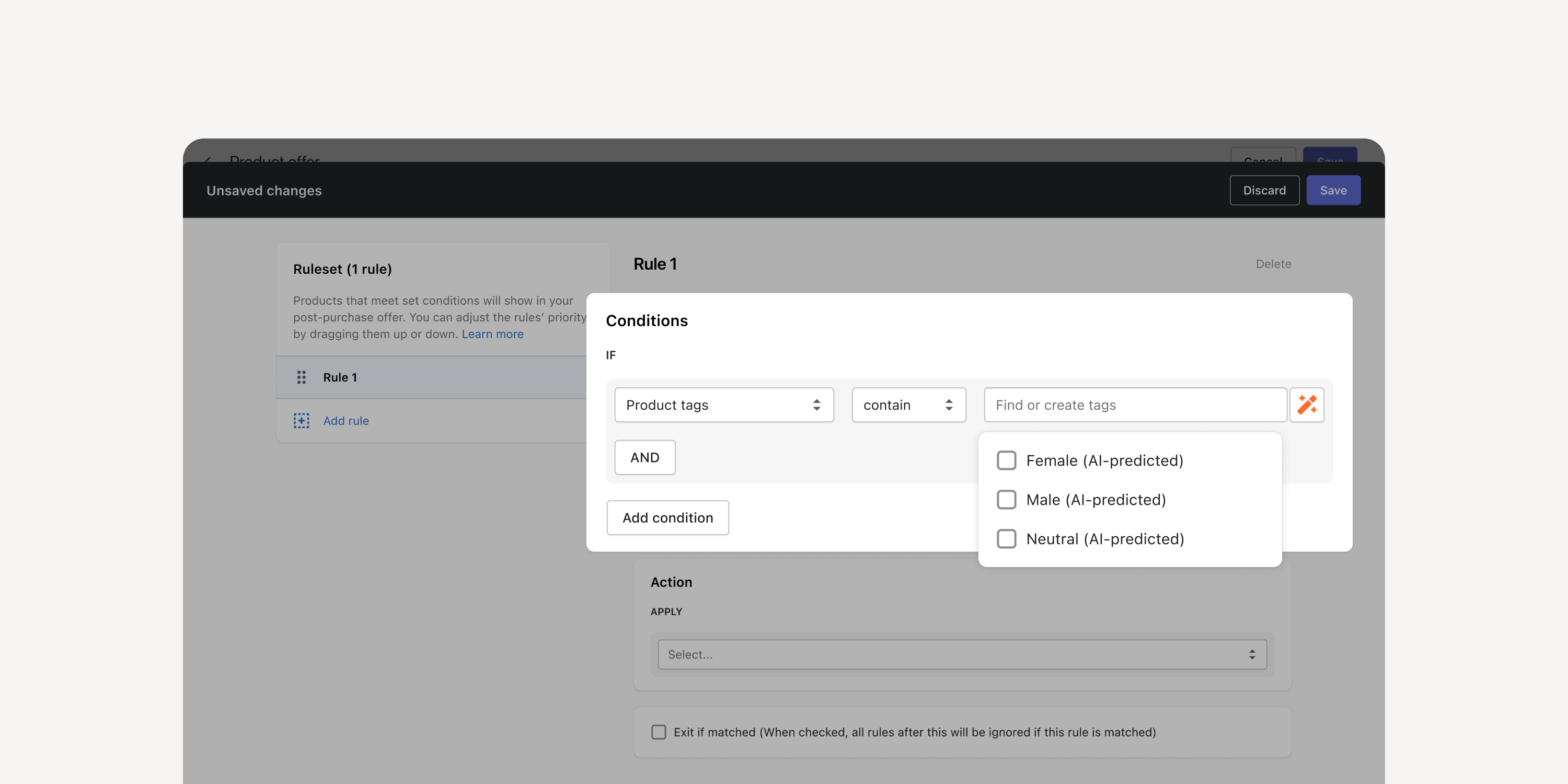The height and width of the screenshot is (784, 1568).
Task: Select Rule 1 in the ruleset list
Action: point(431,377)
